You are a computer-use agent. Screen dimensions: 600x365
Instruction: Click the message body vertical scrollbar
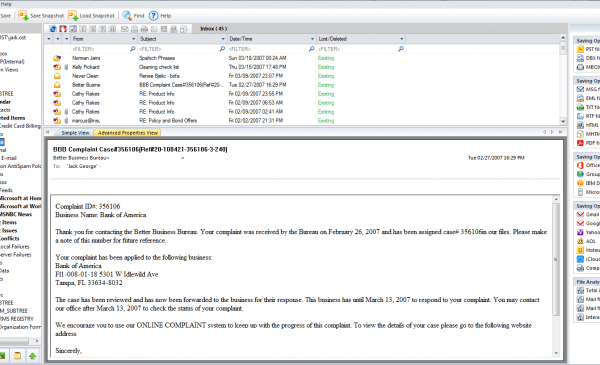pos(556,259)
